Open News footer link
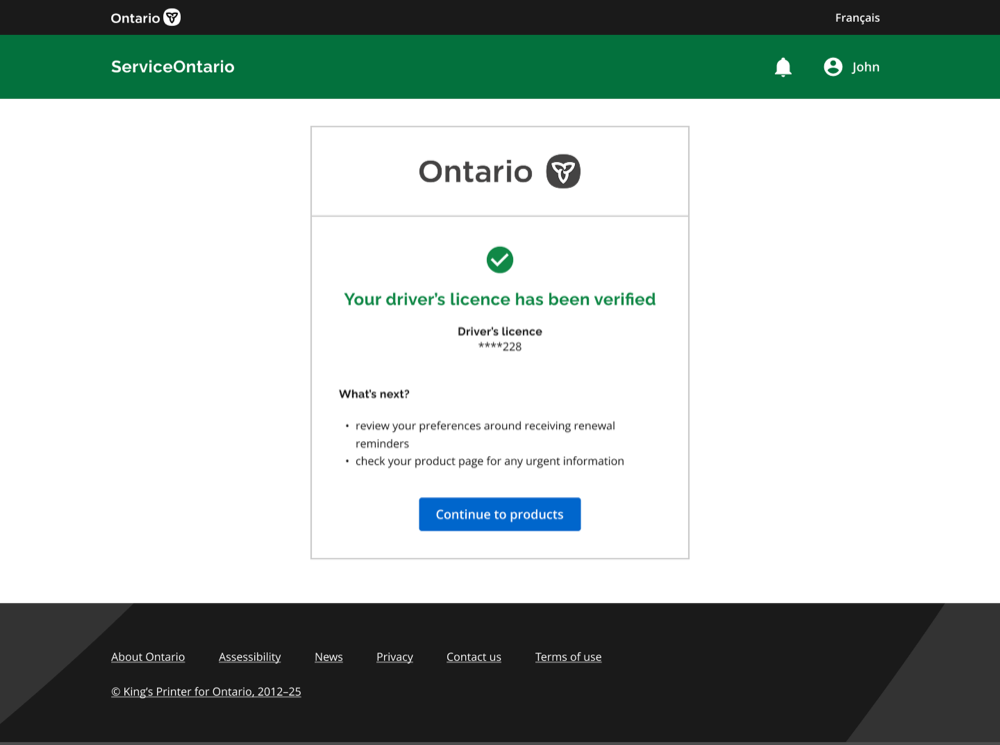1000x745 pixels. pyautogui.click(x=328, y=657)
